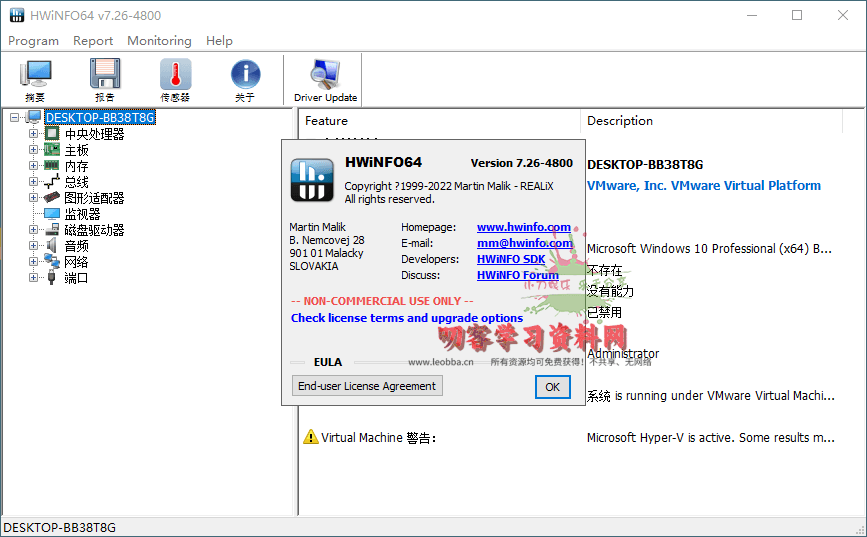Image resolution: width=867 pixels, height=537 pixels.
Task: Click the OK button in About dialog
Action: (552, 387)
